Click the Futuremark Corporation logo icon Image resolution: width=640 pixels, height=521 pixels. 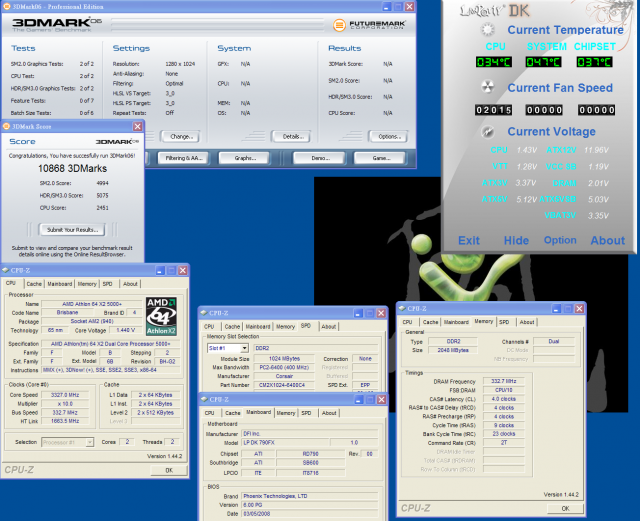point(339,25)
